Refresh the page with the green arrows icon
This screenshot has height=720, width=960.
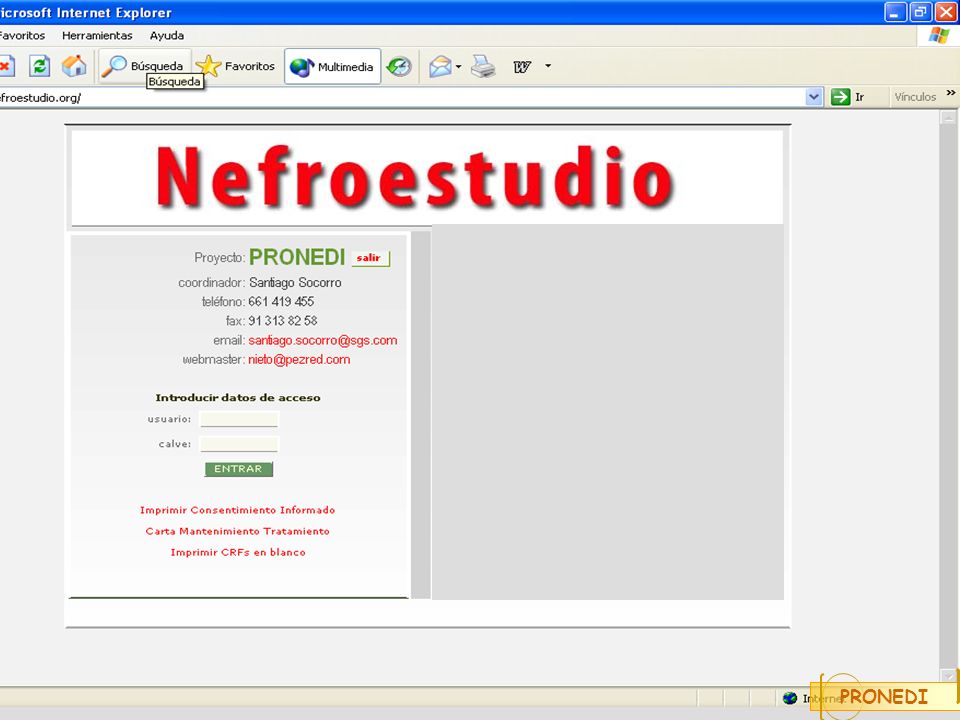pyautogui.click(x=40, y=66)
